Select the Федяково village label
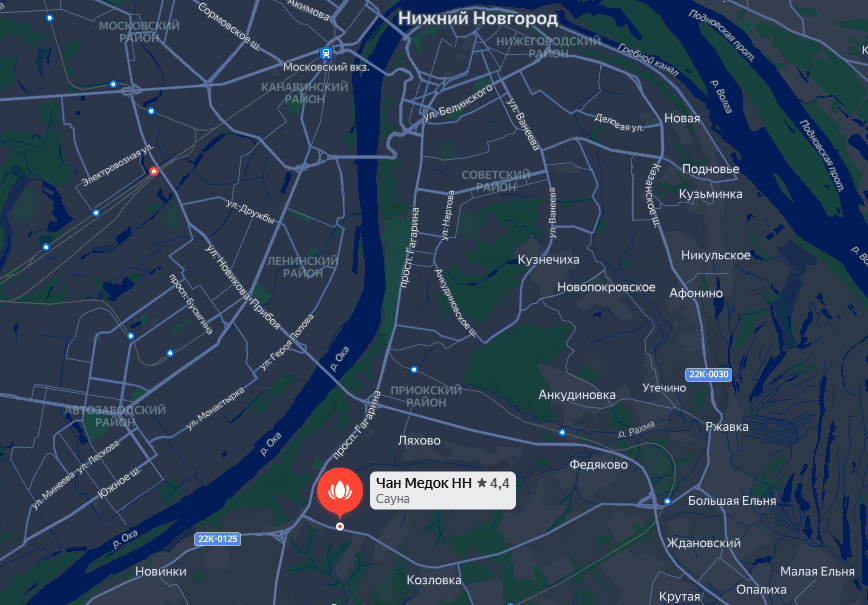The width and height of the screenshot is (868, 605). coord(598,465)
